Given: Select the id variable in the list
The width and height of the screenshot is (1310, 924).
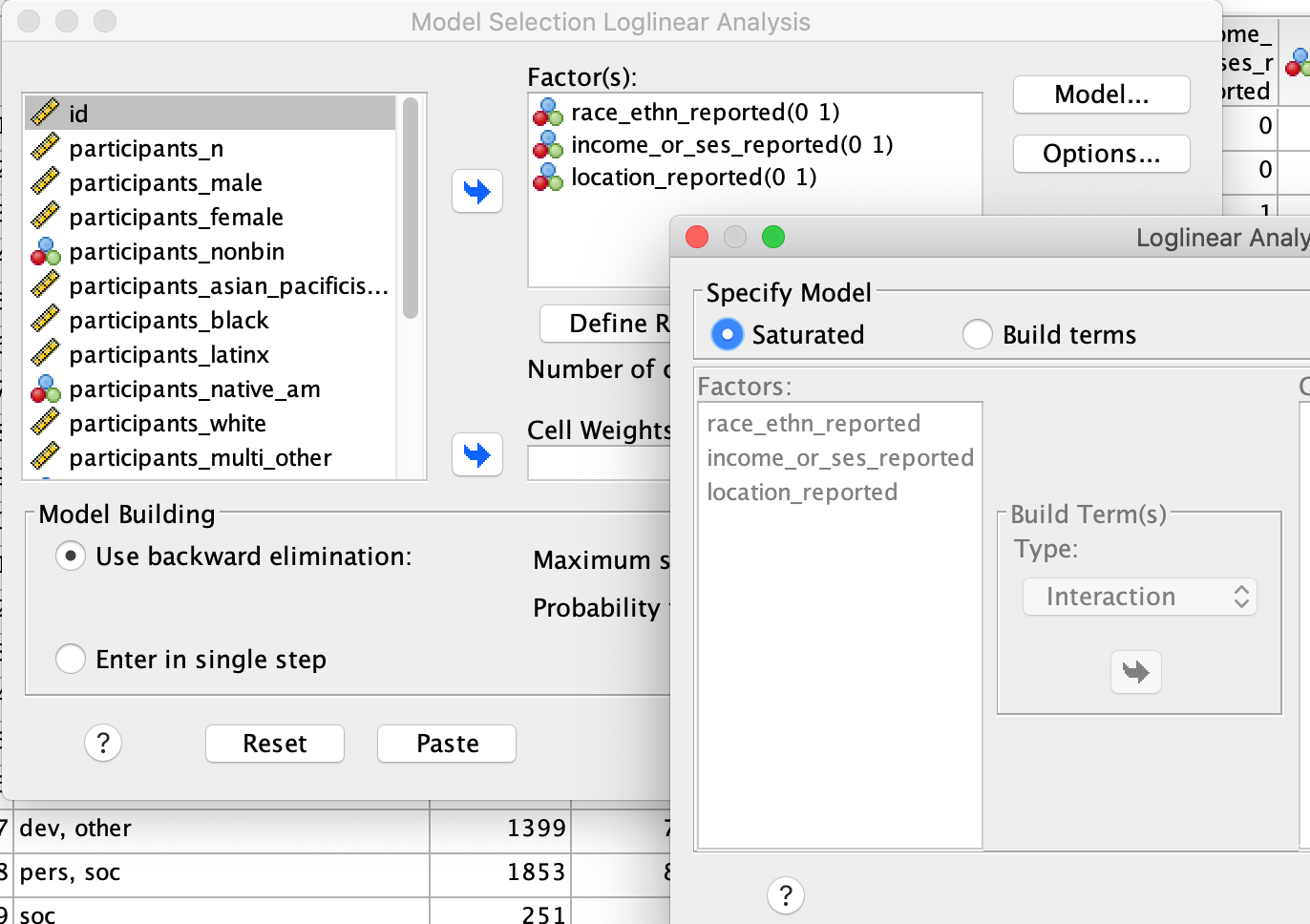Looking at the screenshot, I should [210, 114].
